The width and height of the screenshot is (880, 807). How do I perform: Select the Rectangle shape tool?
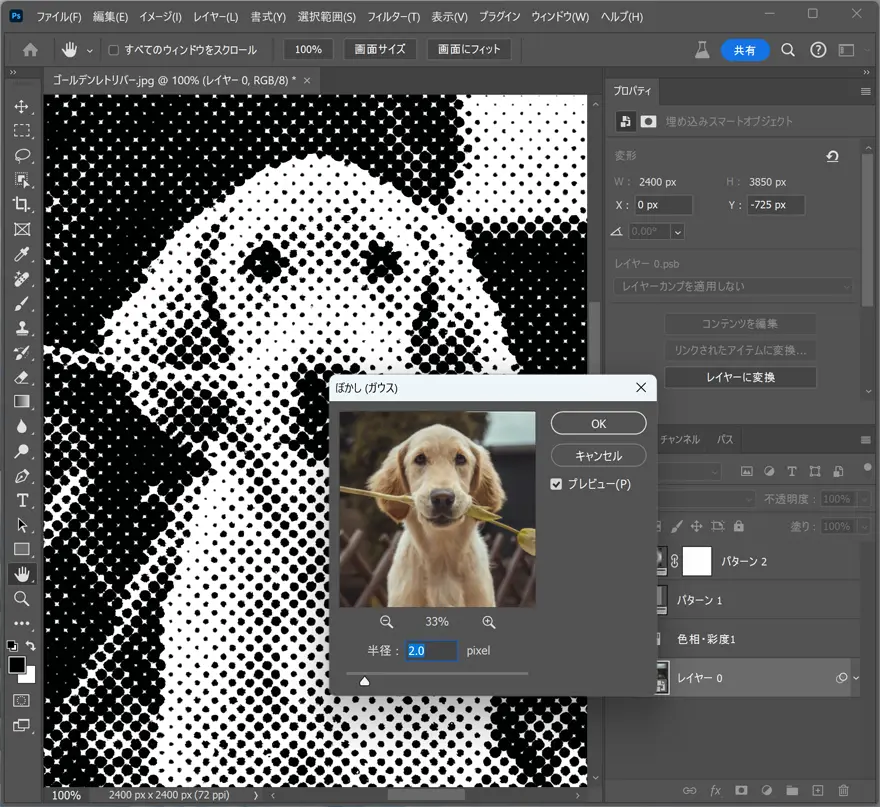22,549
